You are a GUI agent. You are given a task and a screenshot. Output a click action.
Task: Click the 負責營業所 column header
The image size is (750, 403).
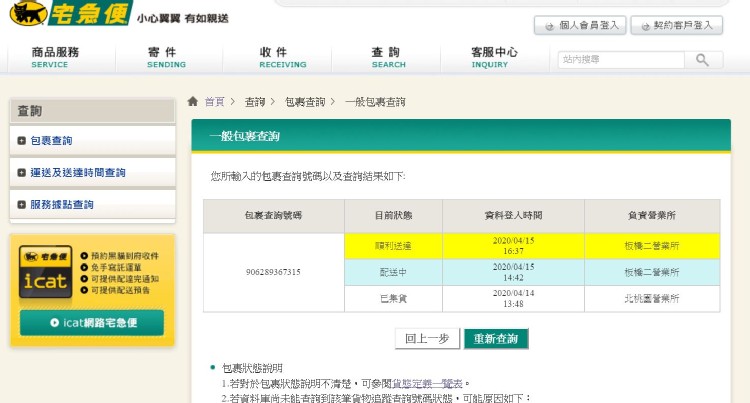651,216
